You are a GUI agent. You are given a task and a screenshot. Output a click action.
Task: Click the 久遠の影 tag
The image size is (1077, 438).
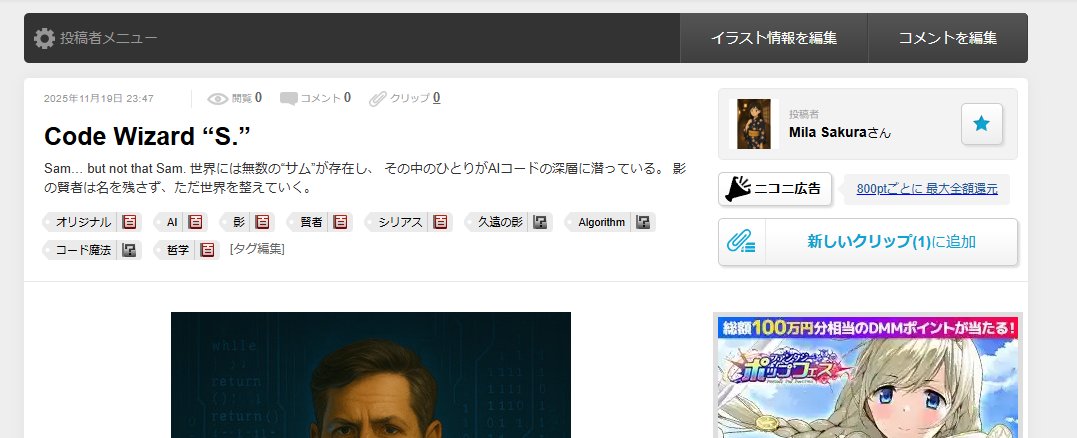tap(500, 222)
